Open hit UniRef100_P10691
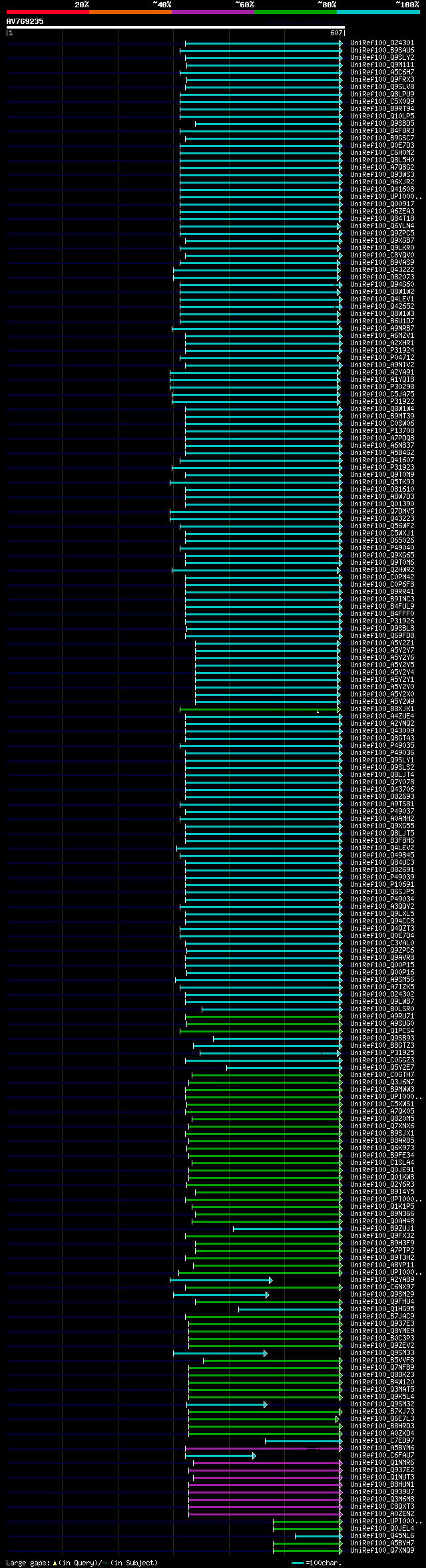Image resolution: width=426 pixels, height=1568 pixels. [x=382, y=884]
